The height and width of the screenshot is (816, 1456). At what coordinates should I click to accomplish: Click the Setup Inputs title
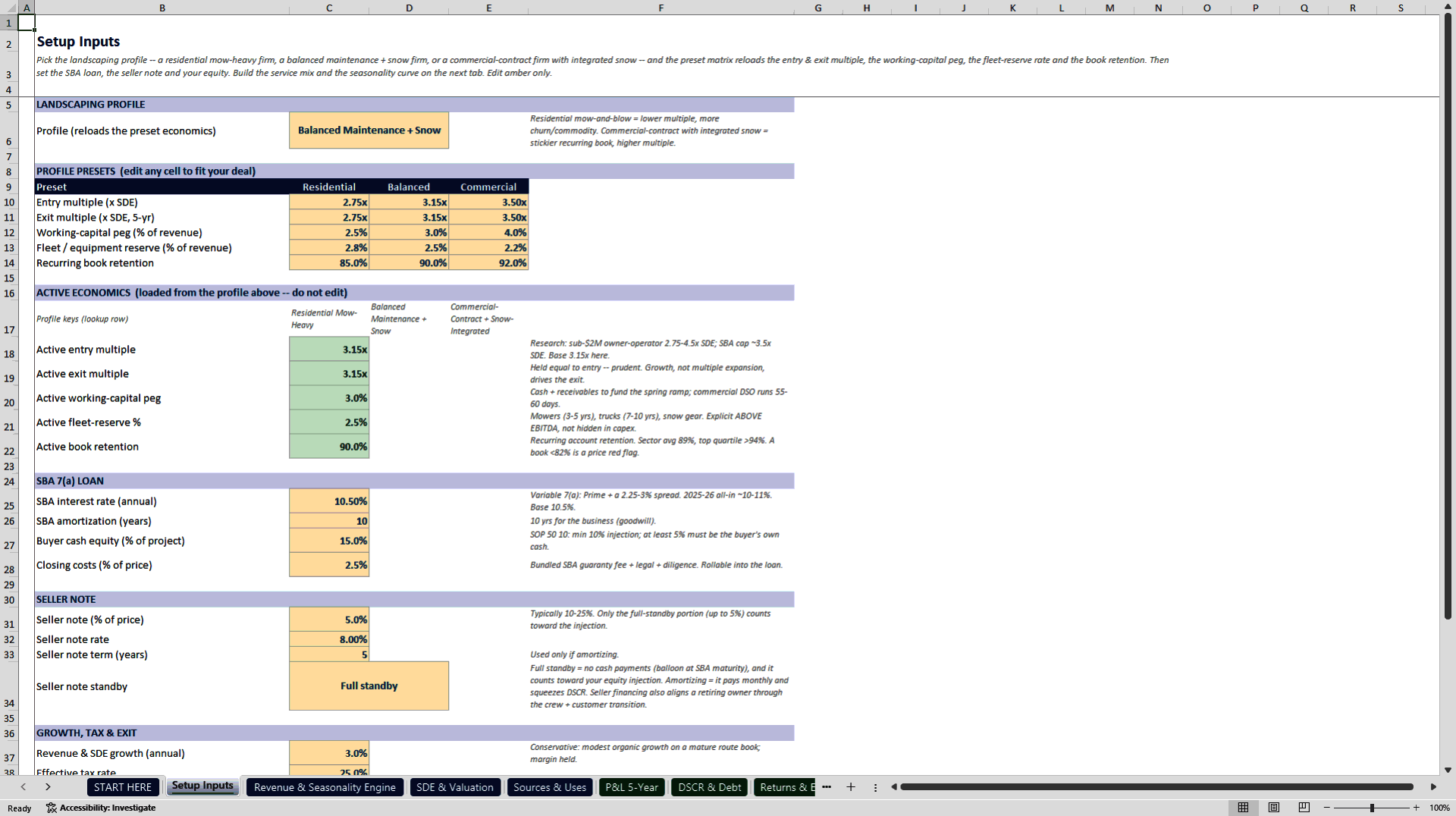click(x=78, y=42)
